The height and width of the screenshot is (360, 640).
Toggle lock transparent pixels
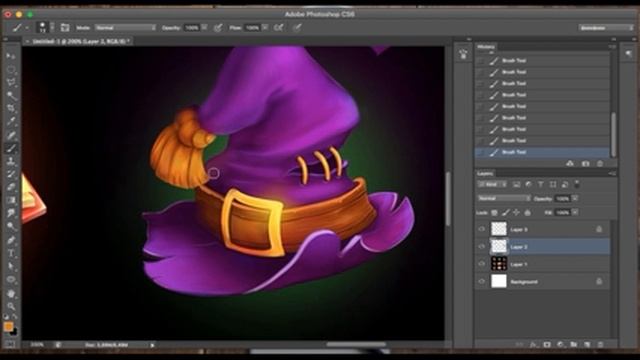tap(494, 213)
